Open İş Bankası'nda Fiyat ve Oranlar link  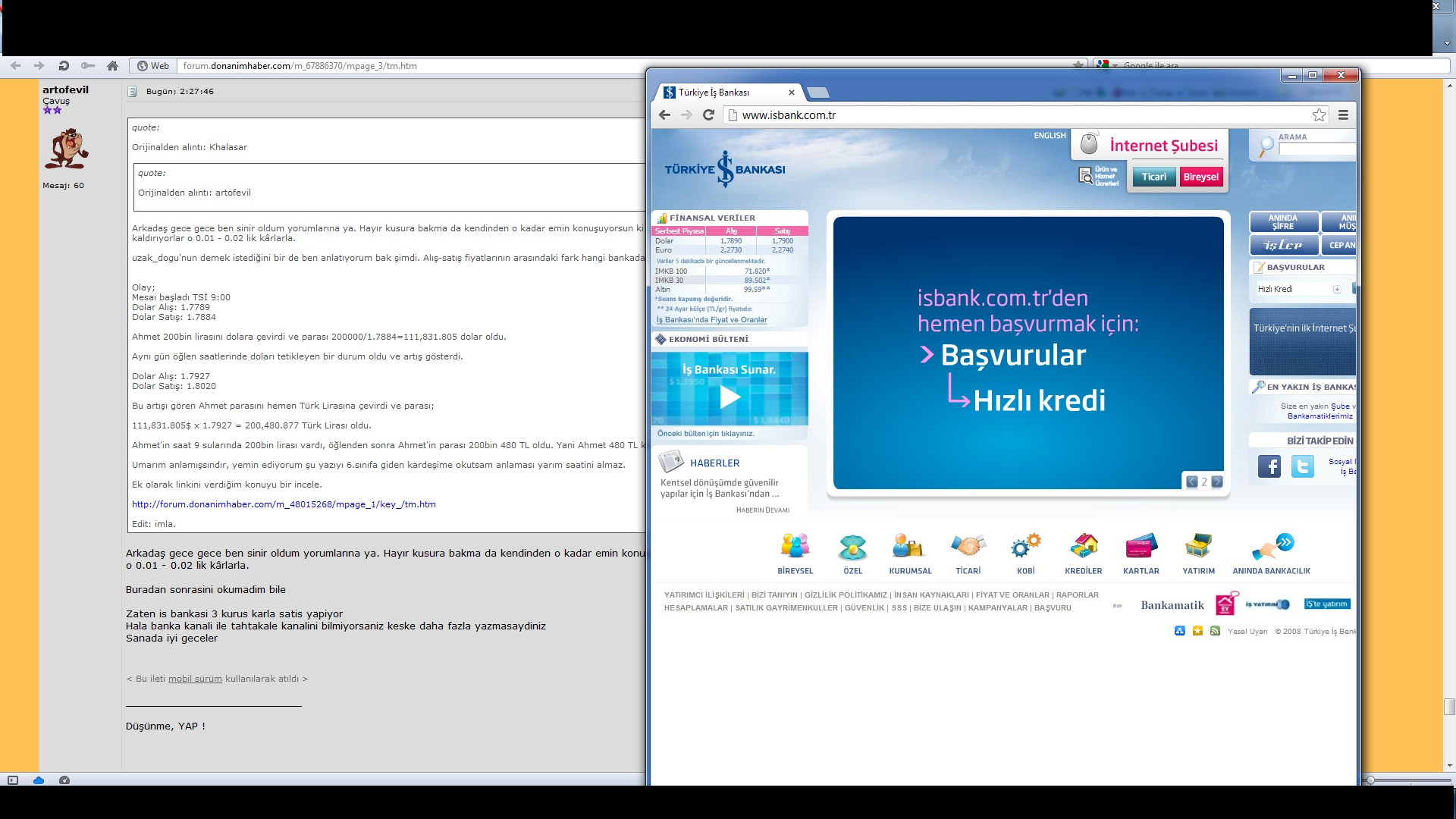pyautogui.click(x=711, y=320)
